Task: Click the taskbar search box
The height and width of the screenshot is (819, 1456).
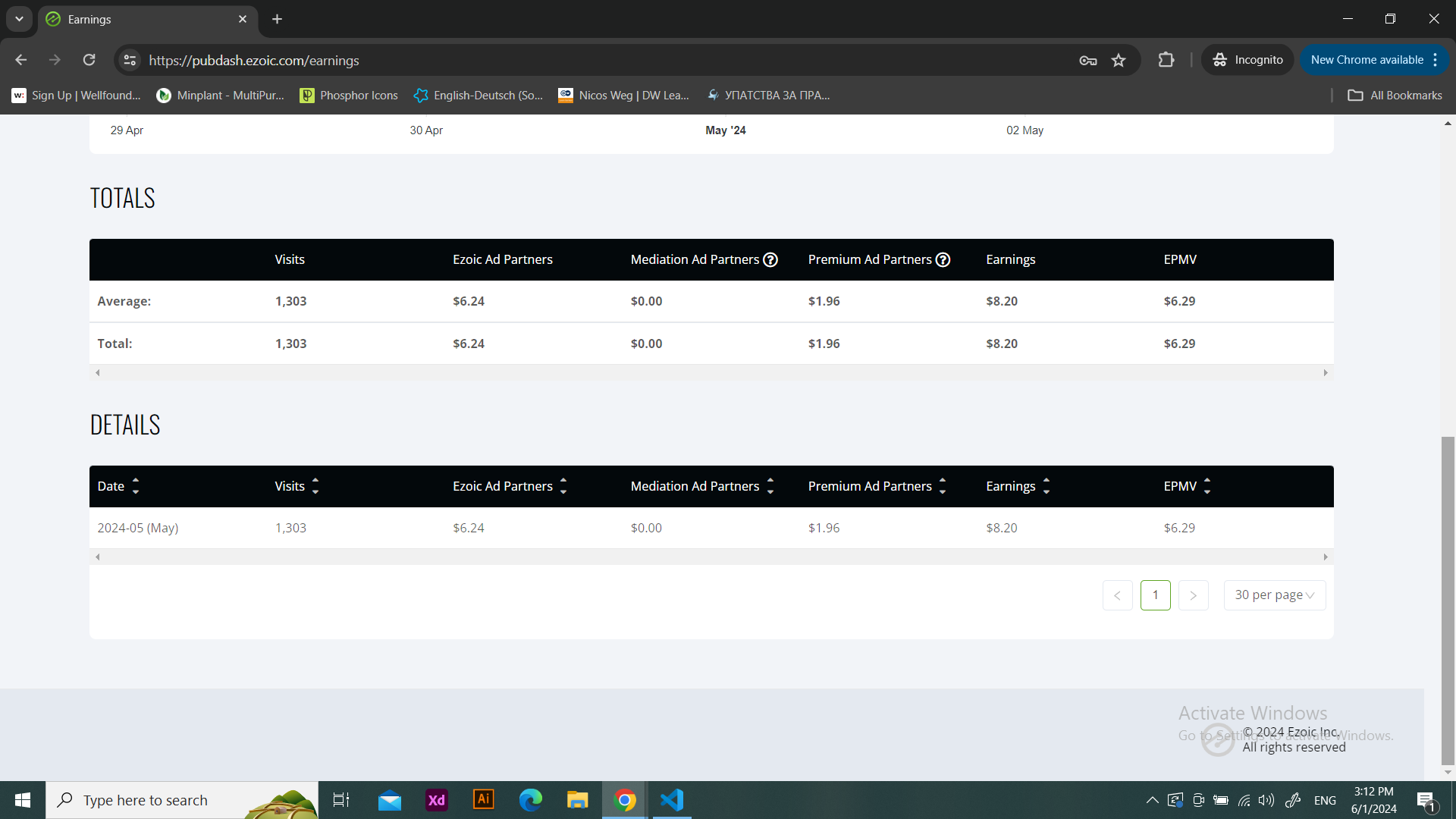Action: coord(182,800)
